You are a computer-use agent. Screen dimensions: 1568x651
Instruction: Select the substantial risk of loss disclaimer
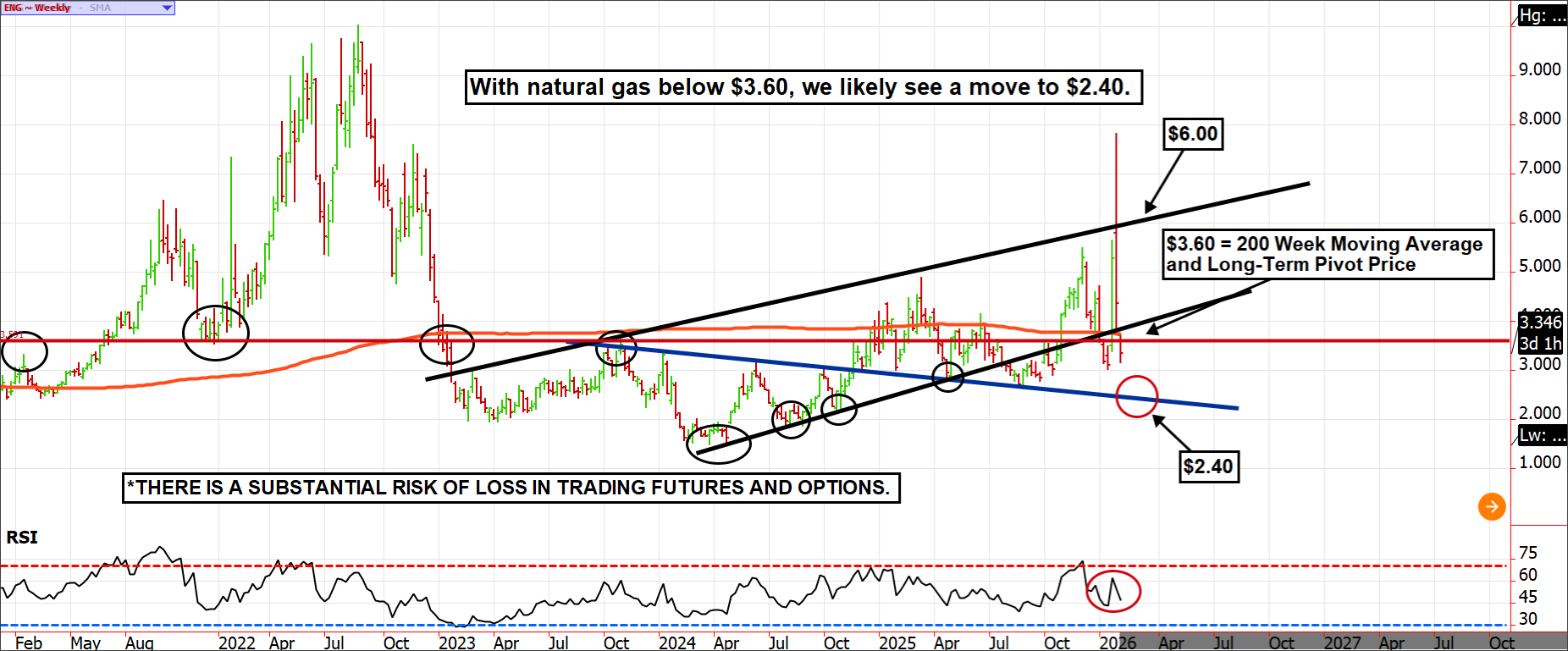511,488
